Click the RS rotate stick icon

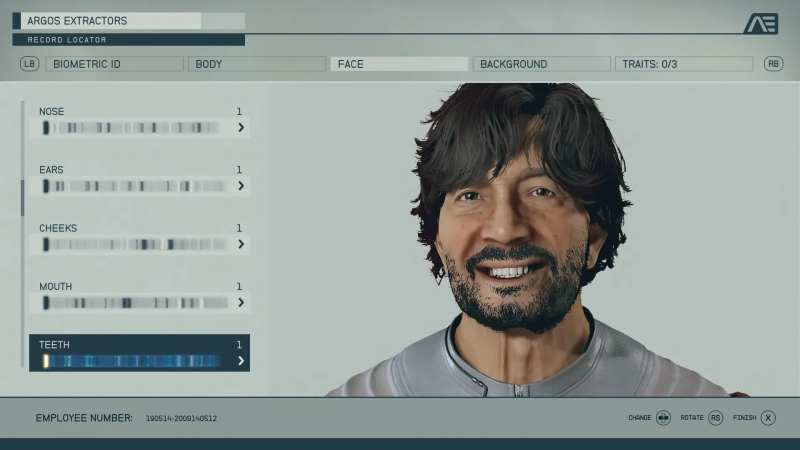click(x=715, y=418)
